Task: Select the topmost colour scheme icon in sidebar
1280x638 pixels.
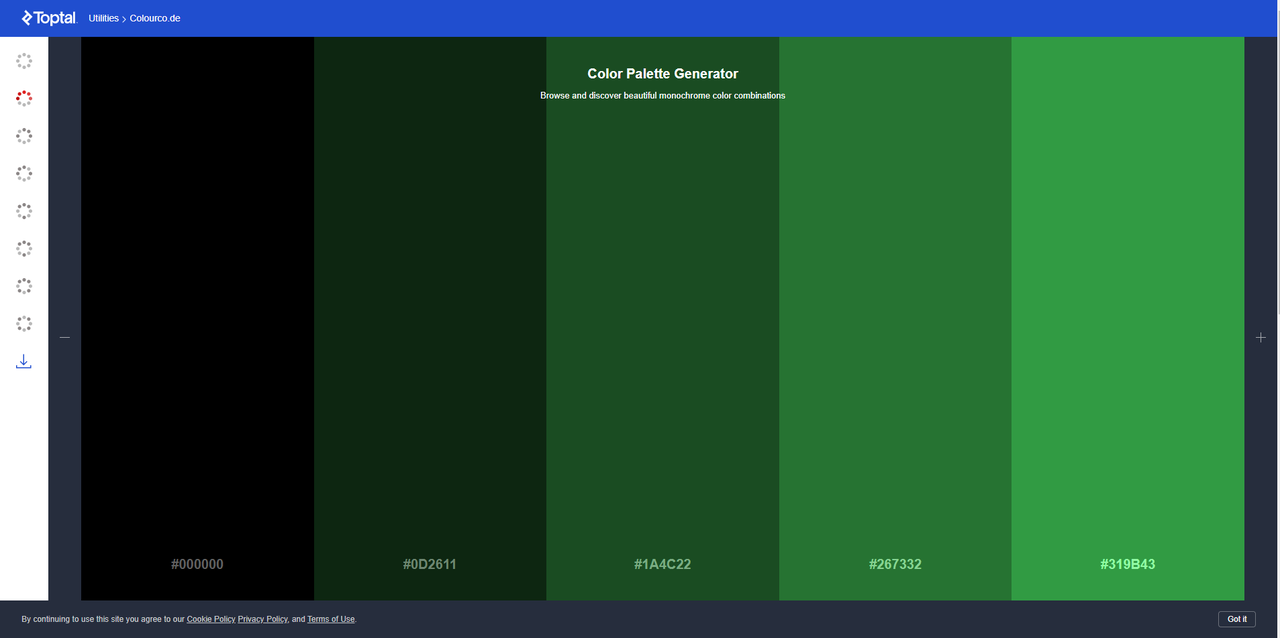Action: point(24,61)
